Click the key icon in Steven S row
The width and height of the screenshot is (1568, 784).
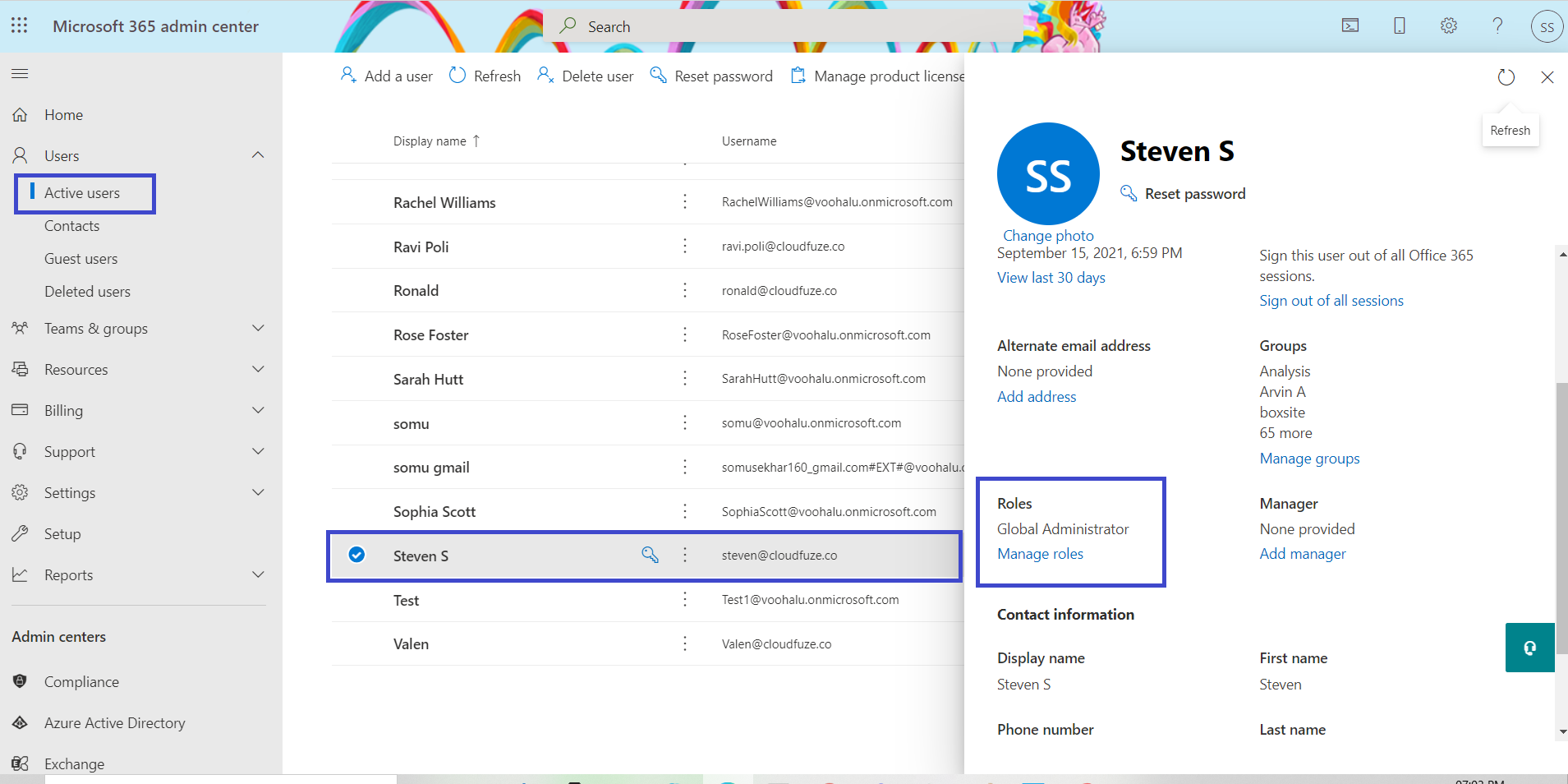(x=650, y=555)
